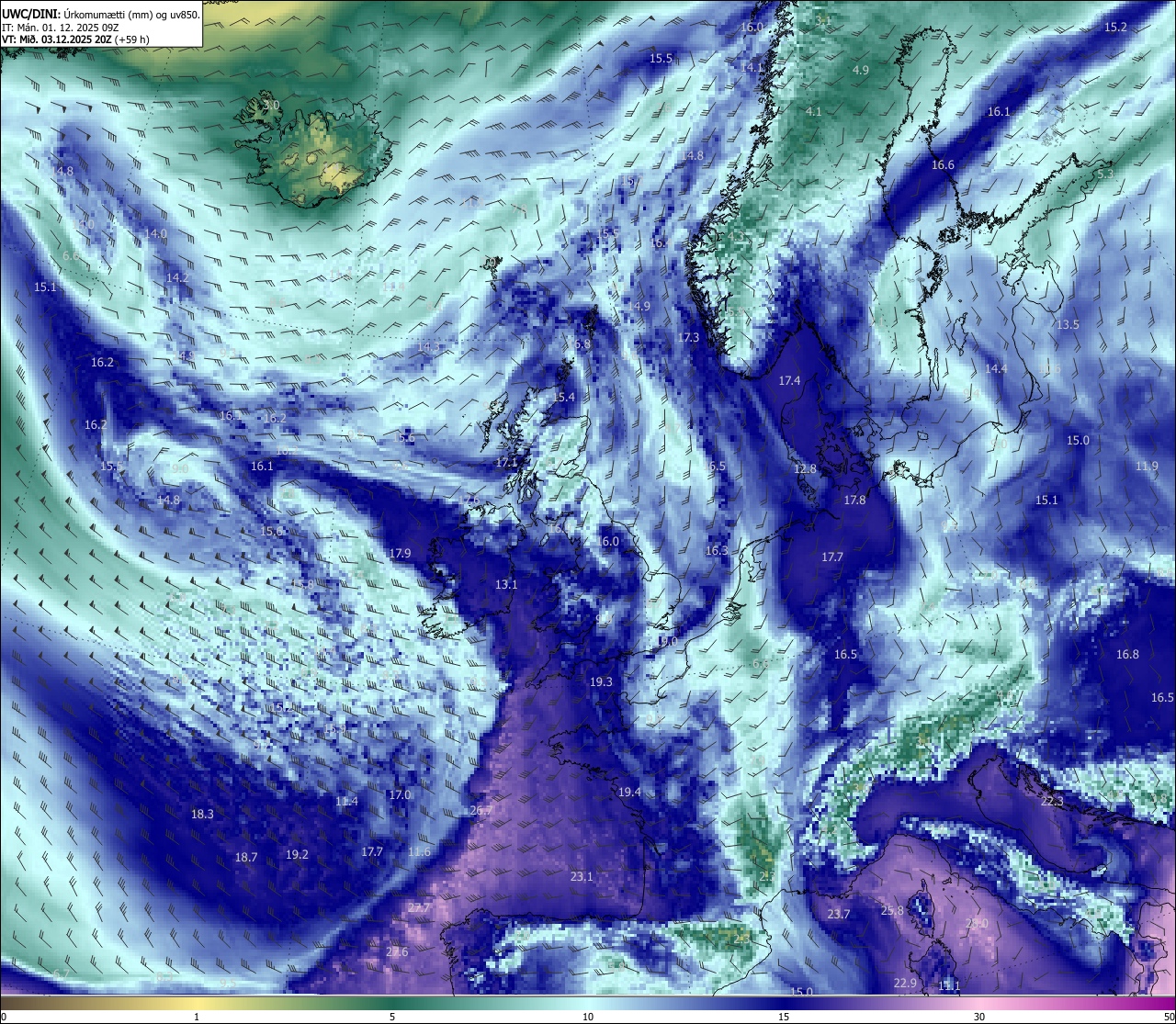Click the valid time line 'VT: Mið. 03.12.2025 20Z (+59 h)'
The image size is (1176, 1024).
coord(76,39)
